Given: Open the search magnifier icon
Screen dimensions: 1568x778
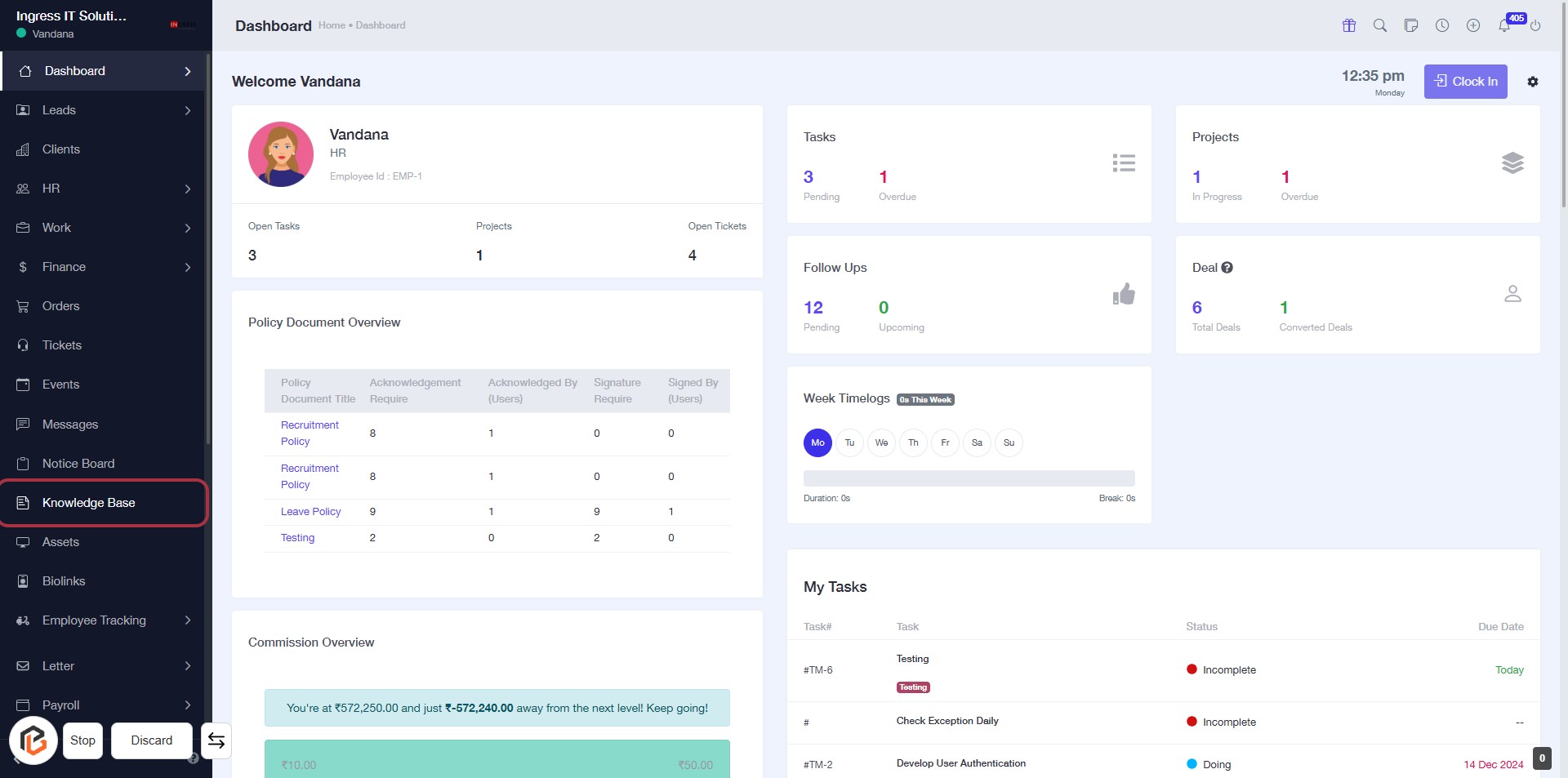Looking at the screenshot, I should (1380, 25).
